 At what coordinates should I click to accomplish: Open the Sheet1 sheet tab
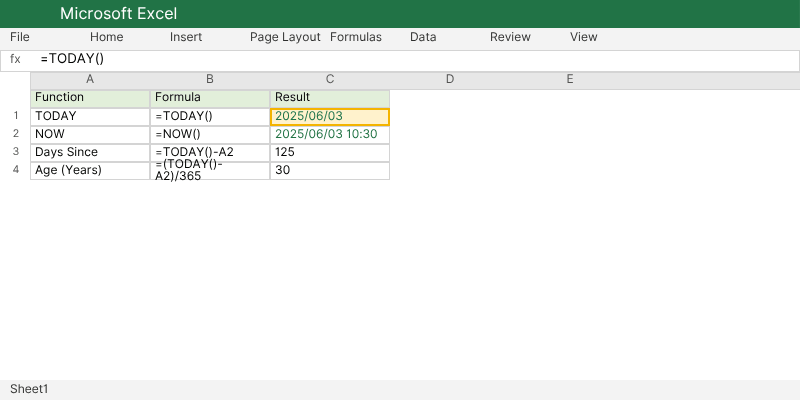point(29,389)
